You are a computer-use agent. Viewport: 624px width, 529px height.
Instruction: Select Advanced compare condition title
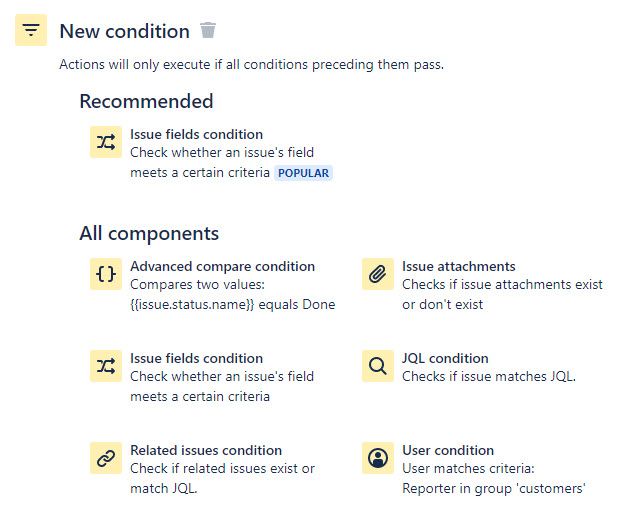tap(222, 266)
